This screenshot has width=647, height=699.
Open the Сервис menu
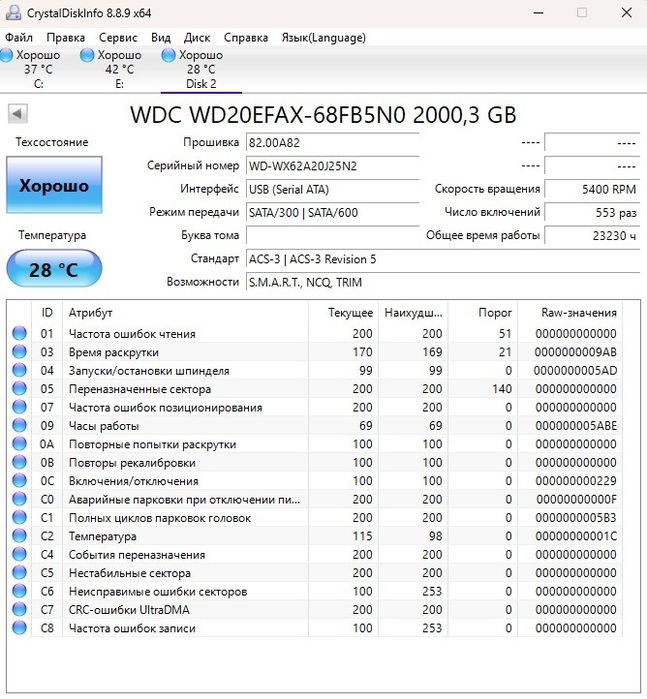118,37
